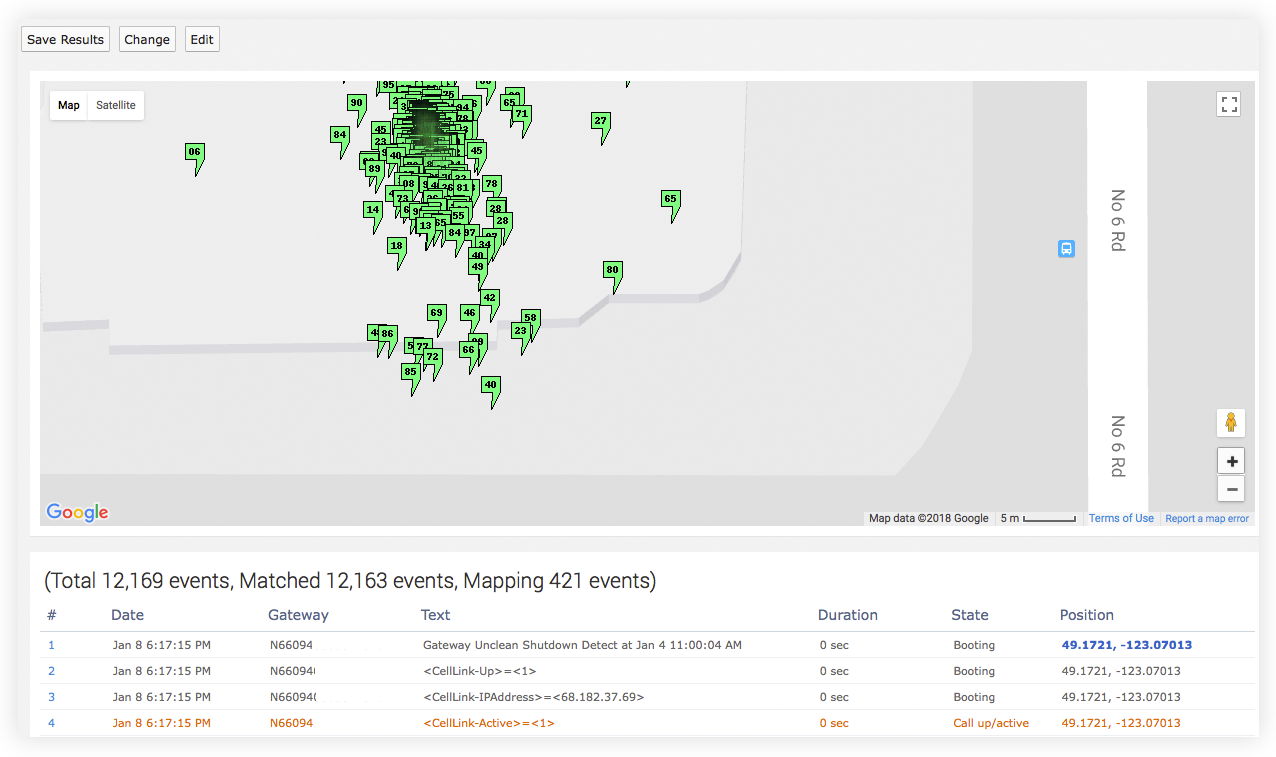Select the Gateway Unclean Shutdown Detect text
Viewport: 1276px width, 757px height.
(x=582, y=645)
